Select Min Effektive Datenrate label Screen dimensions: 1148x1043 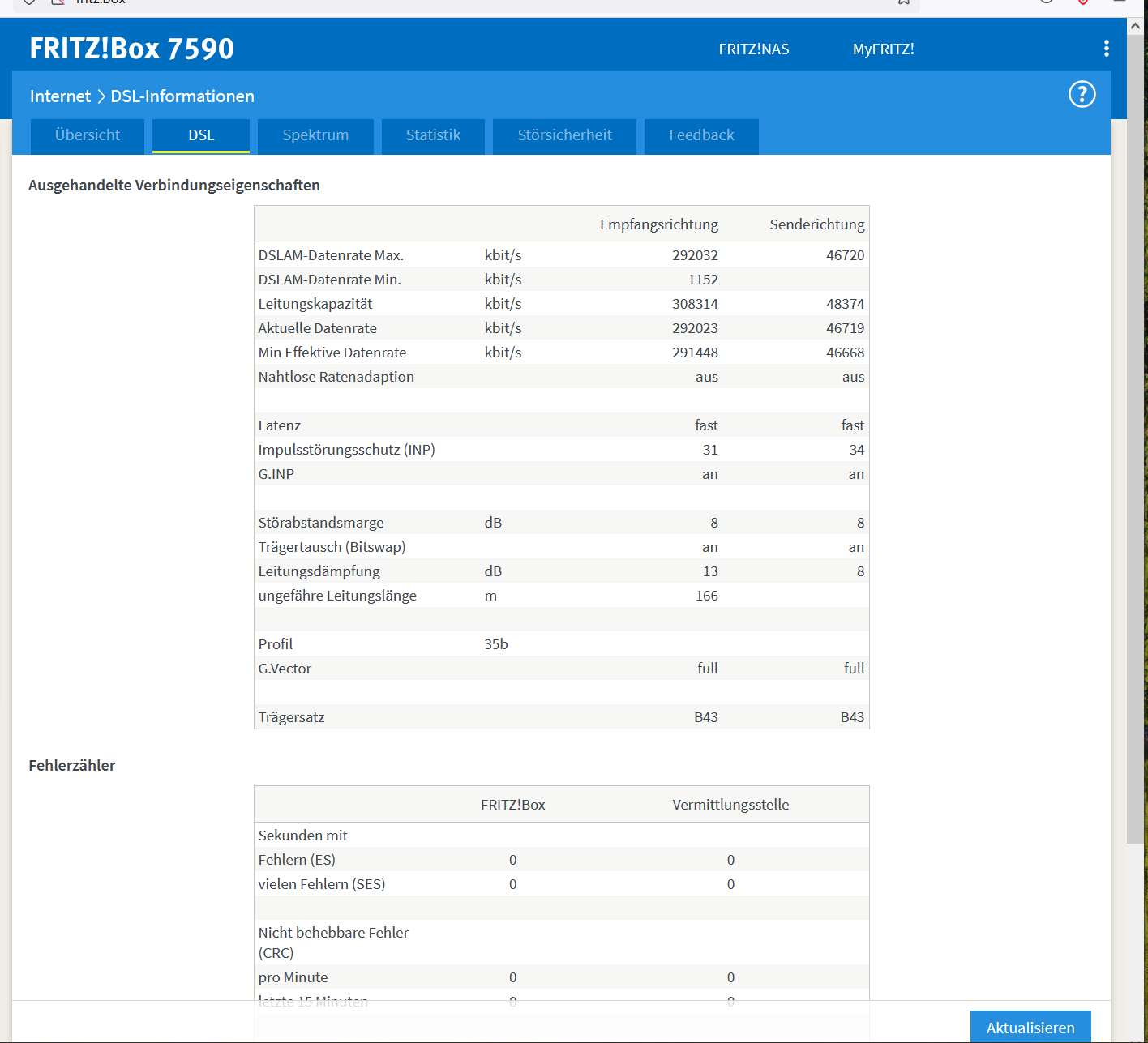332,353
